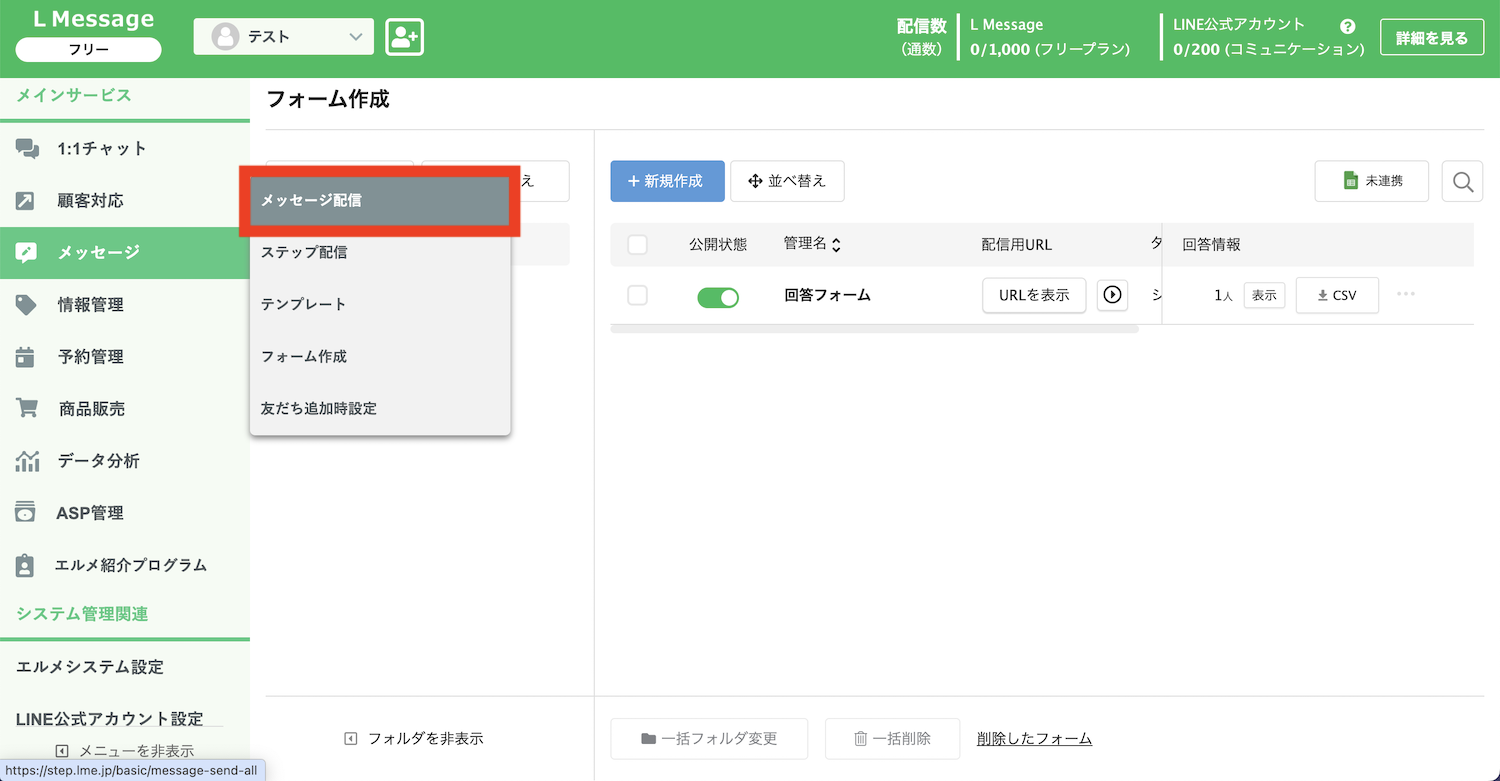Click the 情報管理 tag icon
Image resolution: width=1500 pixels, height=781 pixels.
coord(26,305)
